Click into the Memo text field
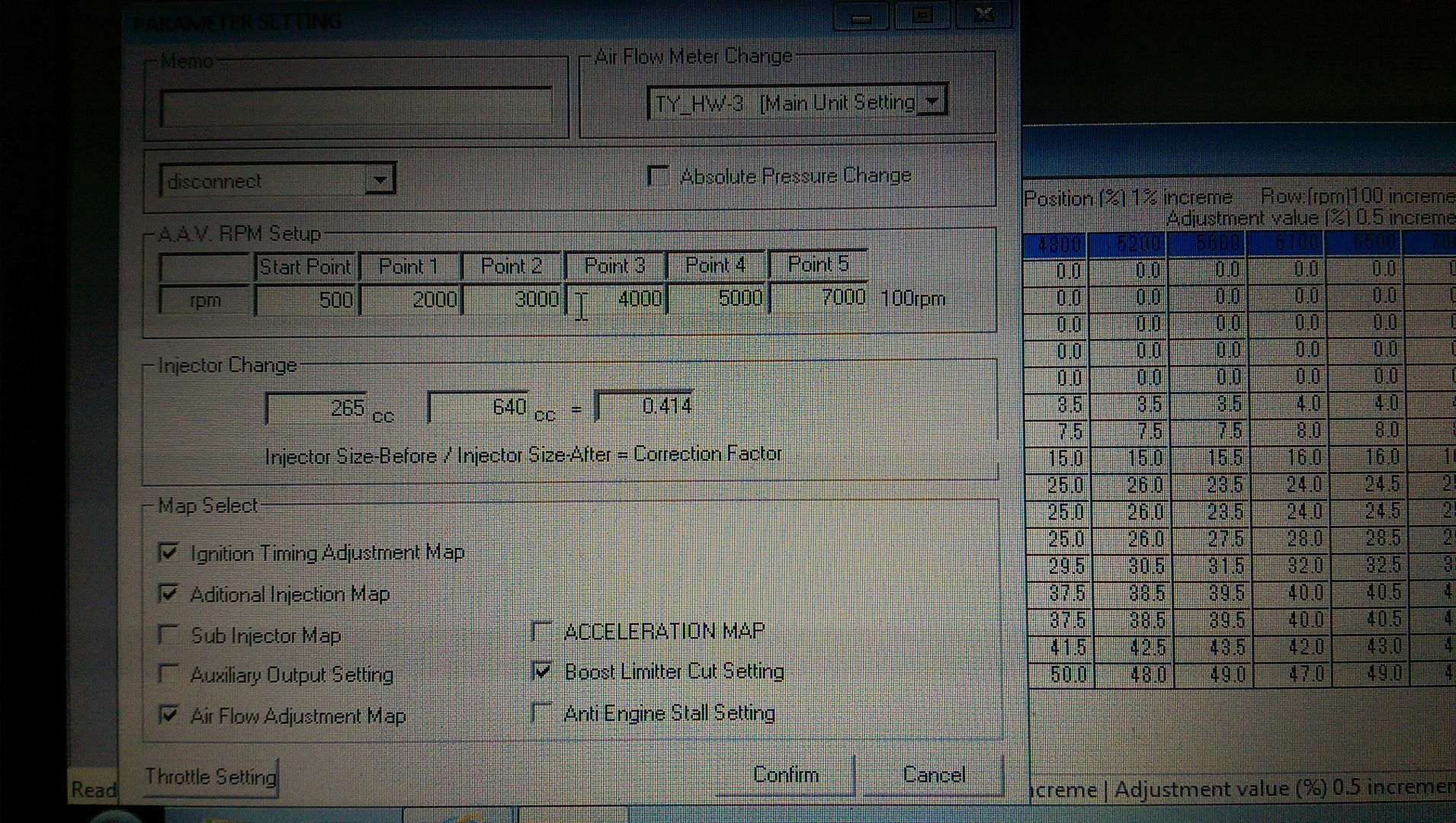 [356, 107]
